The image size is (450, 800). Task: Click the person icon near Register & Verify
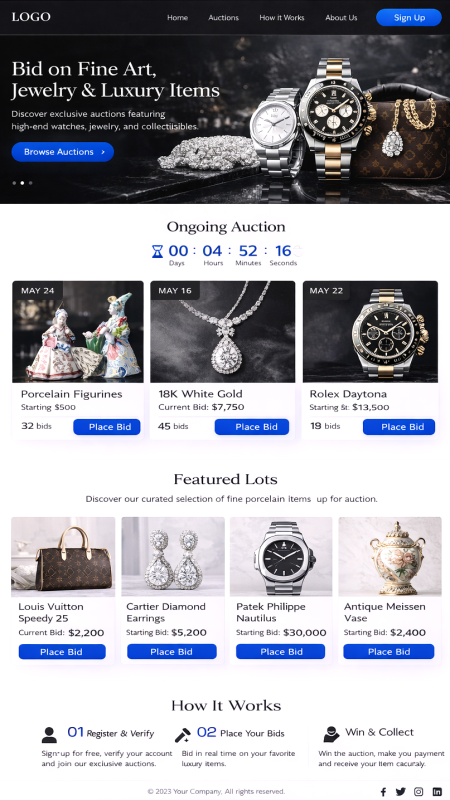49,735
